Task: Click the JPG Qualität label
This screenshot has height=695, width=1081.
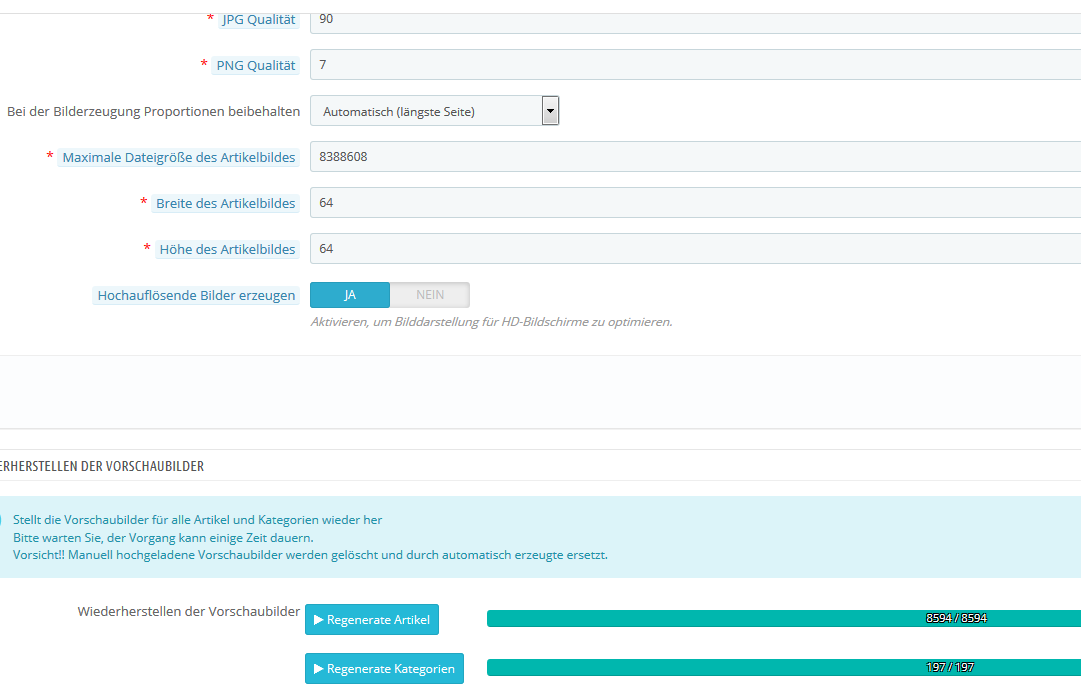Action: pyautogui.click(x=258, y=19)
